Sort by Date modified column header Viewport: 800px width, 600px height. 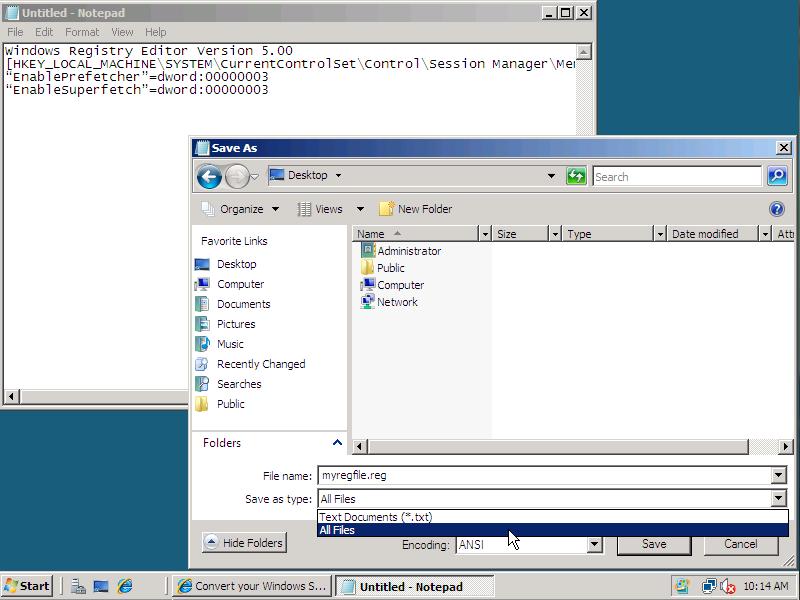pyautogui.click(x=713, y=234)
